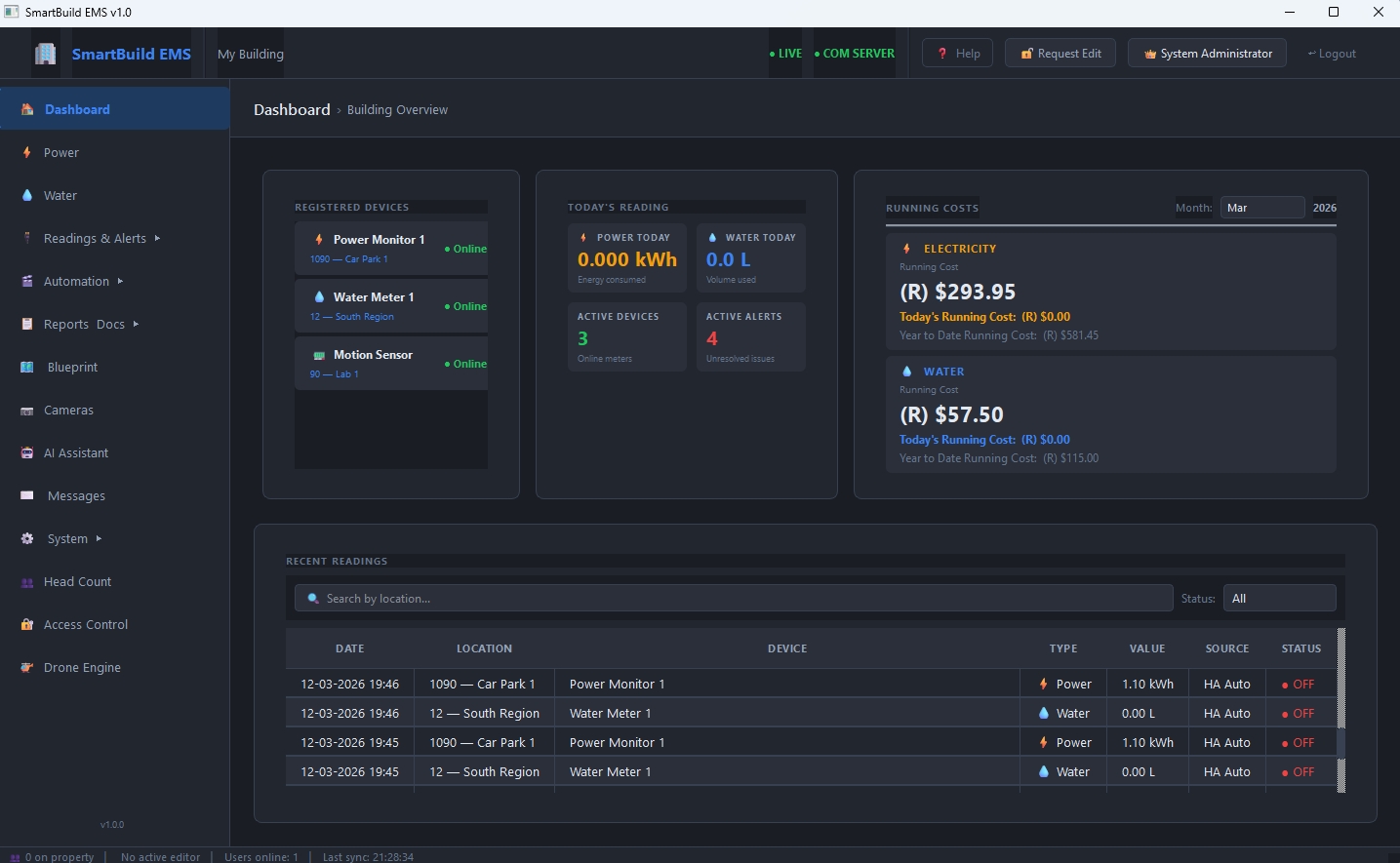Viewport: 1400px width, 863px height.
Task: Expand the Automation submenu arrow
Action: click(x=120, y=281)
